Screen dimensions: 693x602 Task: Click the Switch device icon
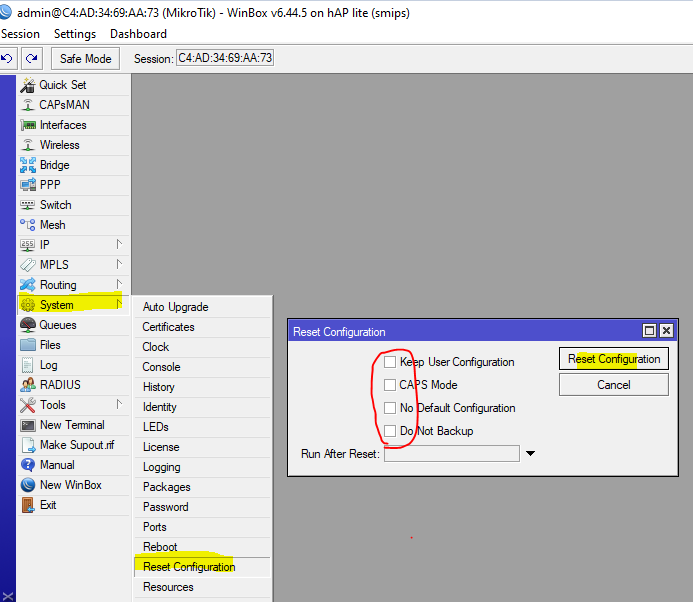click(x=27, y=205)
